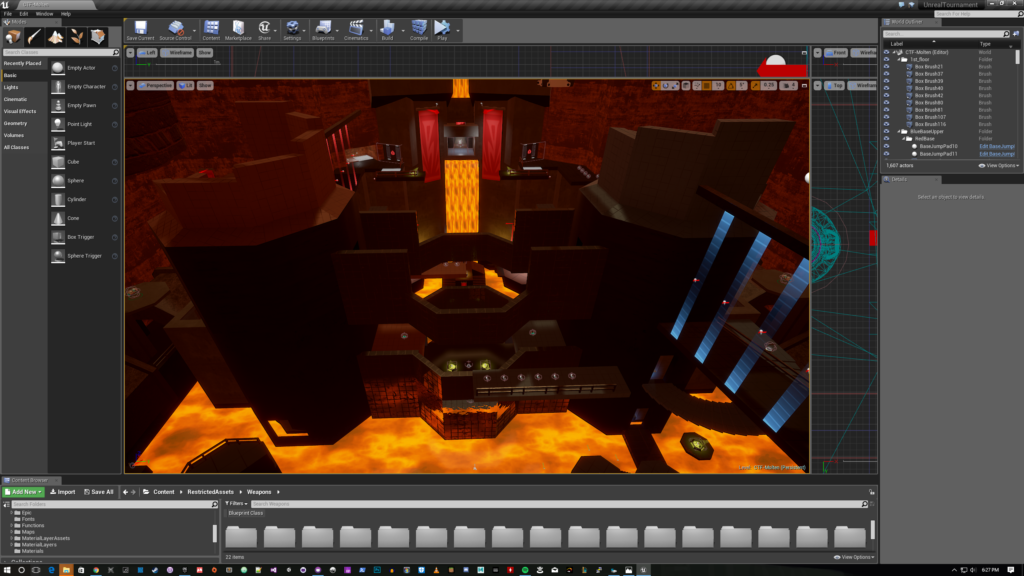Open the Edit menu
Viewport: 1024px width, 576px height.
(x=24, y=14)
